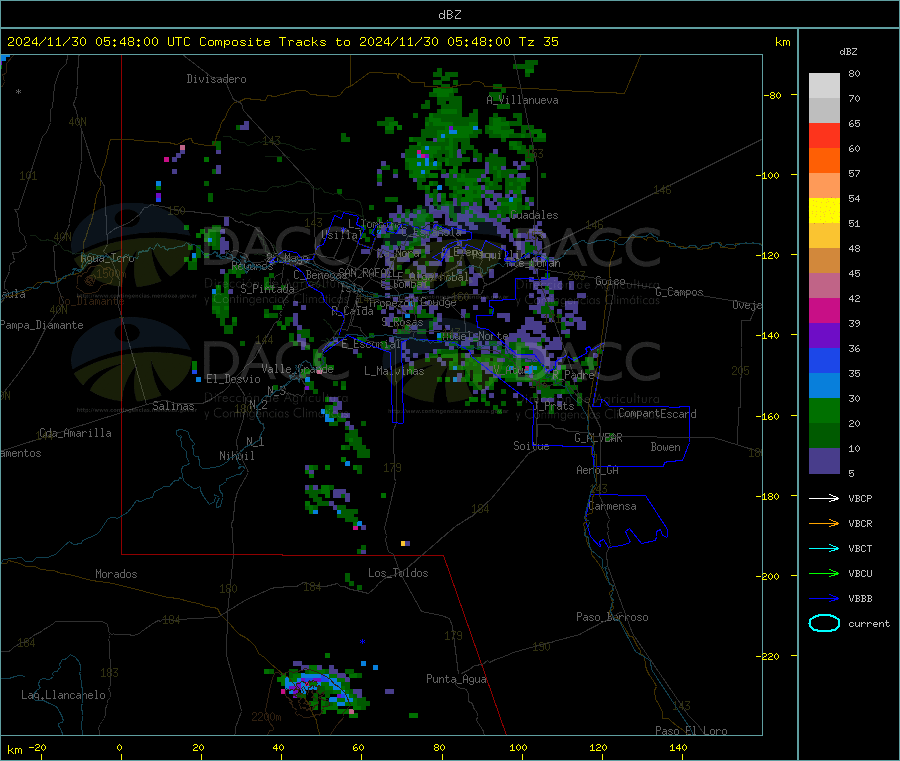Image resolution: width=900 pixels, height=761 pixels.
Task: Click the yellow echo pixel above Los_Toldos
Action: point(403,543)
